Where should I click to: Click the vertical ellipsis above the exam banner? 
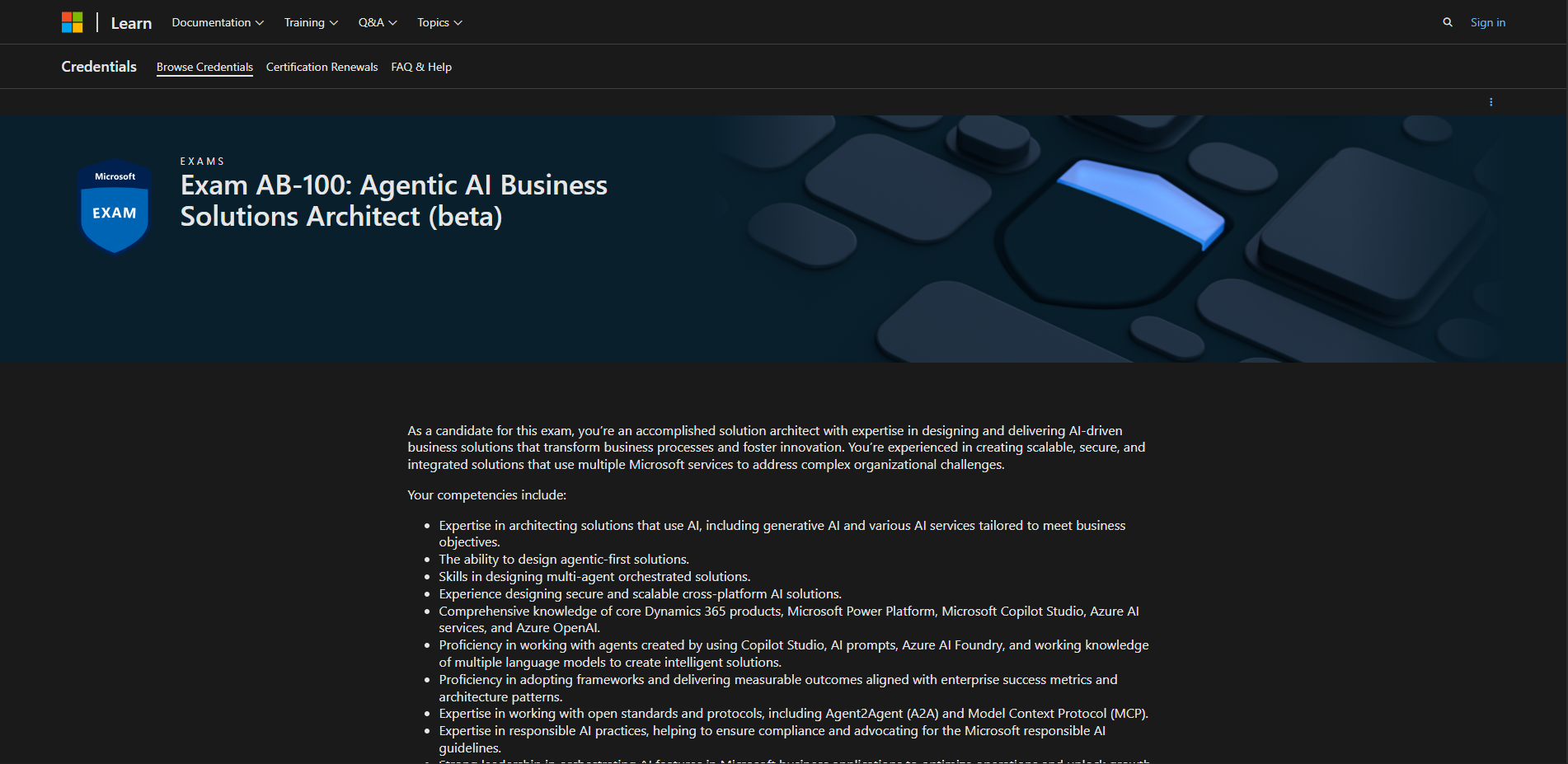(x=1491, y=101)
